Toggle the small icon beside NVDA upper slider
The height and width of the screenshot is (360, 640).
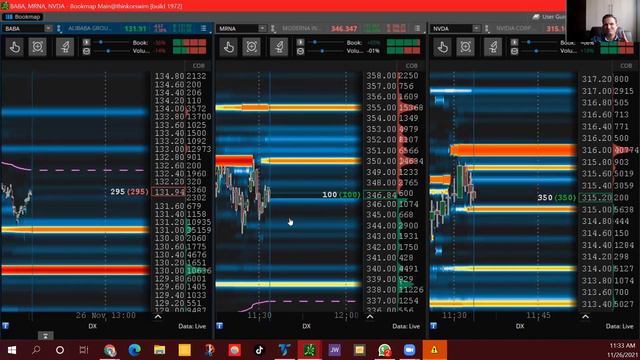[514, 42]
